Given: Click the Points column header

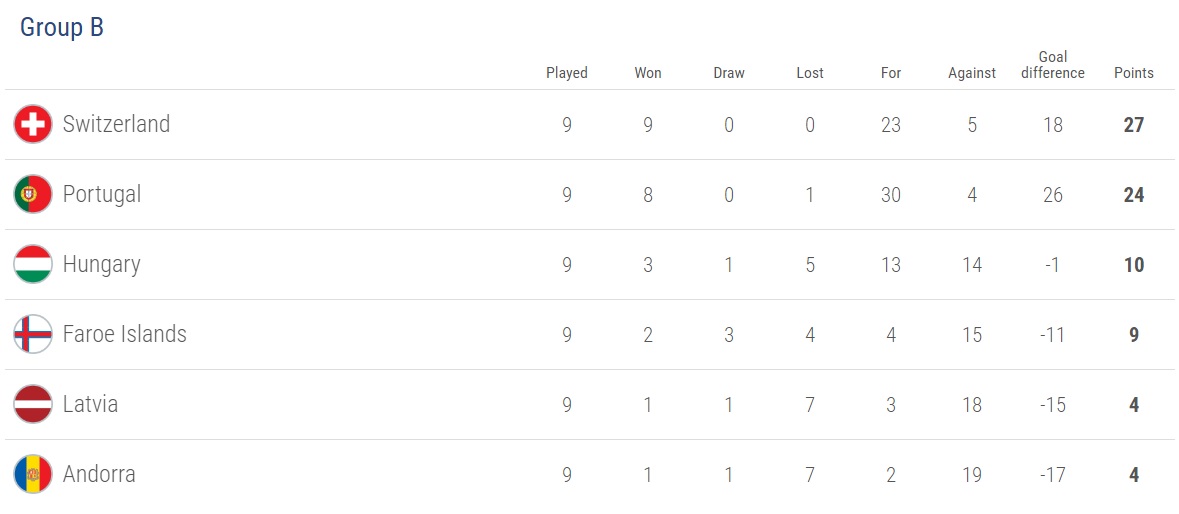Looking at the screenshot, I should [1133, 73].
